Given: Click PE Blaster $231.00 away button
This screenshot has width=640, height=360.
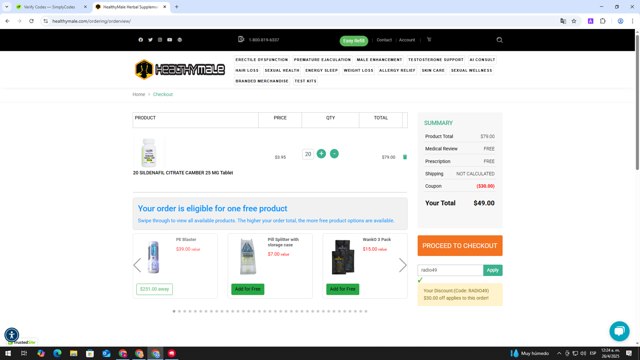Looking at the screenshot, I should point(154,289).
